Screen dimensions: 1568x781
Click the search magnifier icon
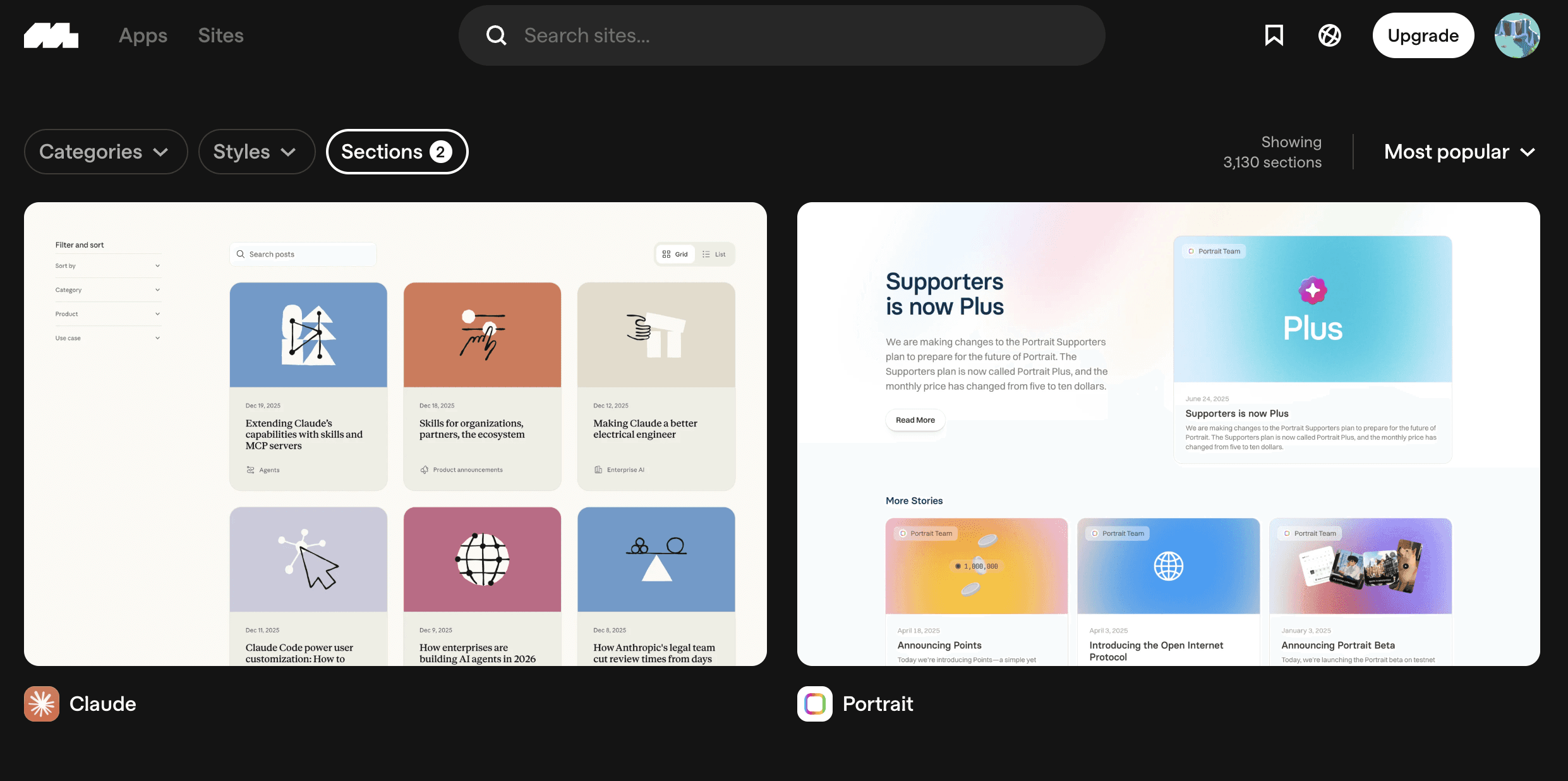[x=496, y=35]
